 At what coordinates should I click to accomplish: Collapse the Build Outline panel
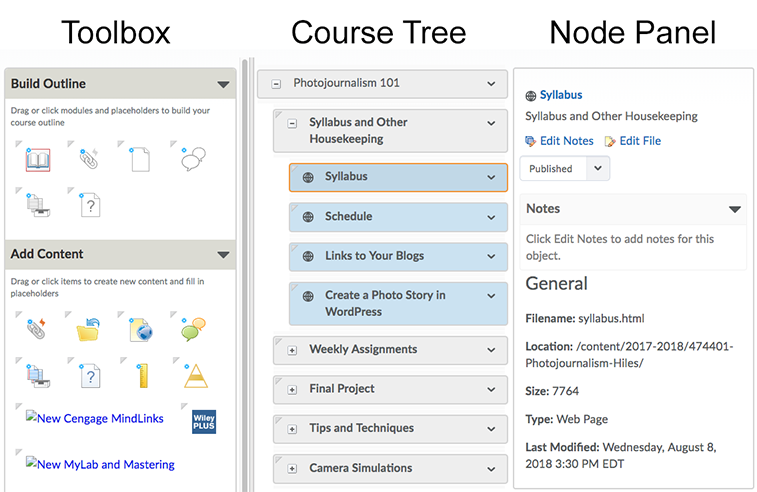coord(223,84)
